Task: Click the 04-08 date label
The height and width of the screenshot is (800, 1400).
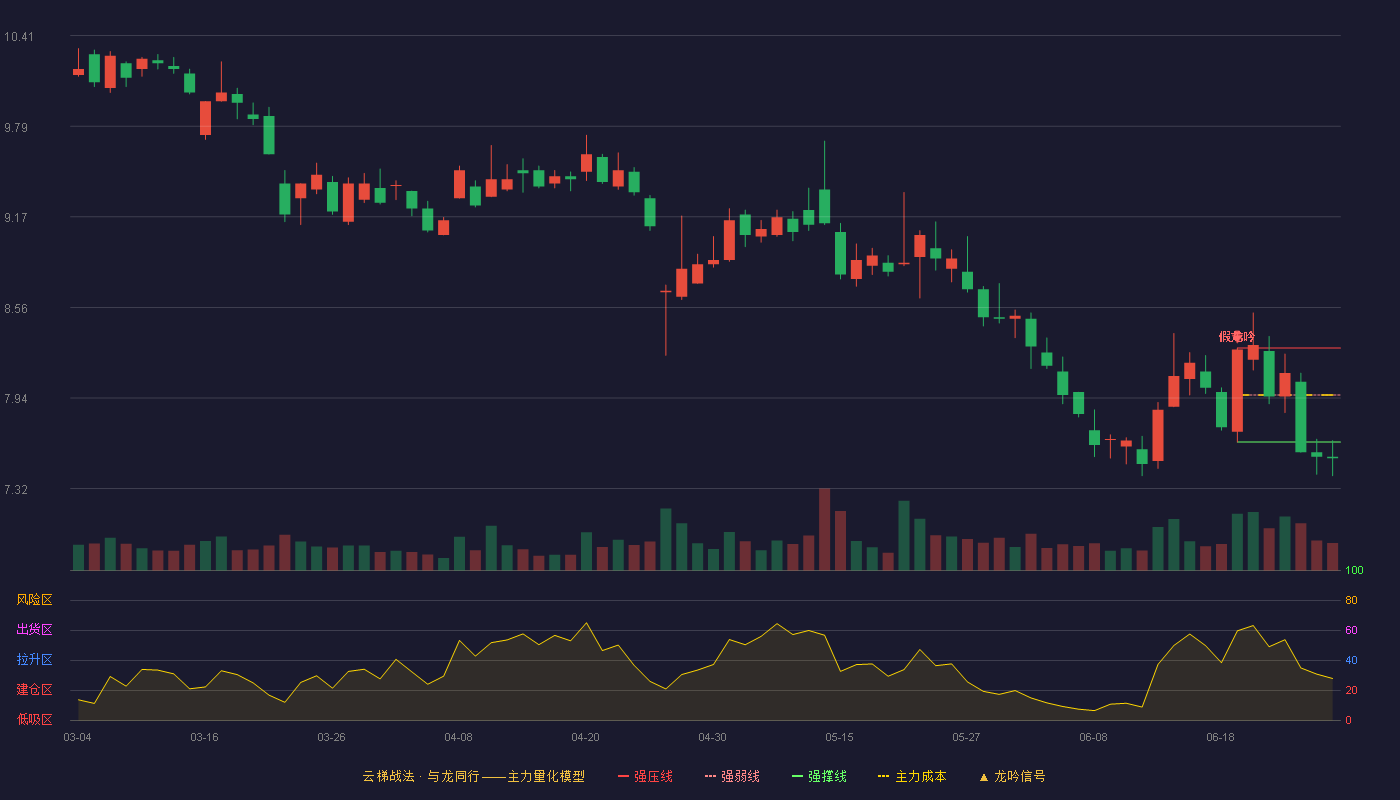Action: coord(458,737)
